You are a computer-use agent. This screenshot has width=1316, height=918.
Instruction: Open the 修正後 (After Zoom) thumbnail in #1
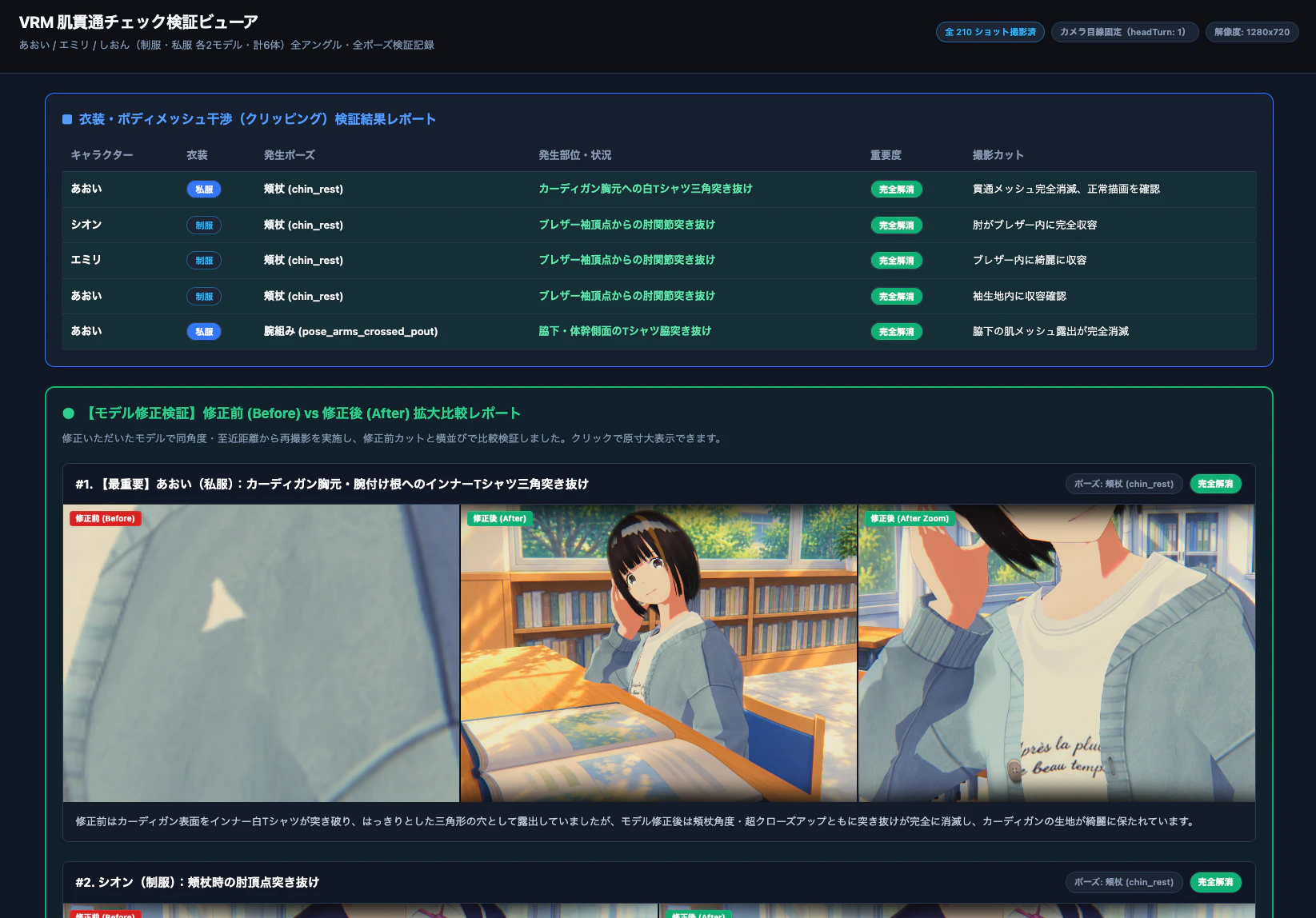pos(1056,653)
